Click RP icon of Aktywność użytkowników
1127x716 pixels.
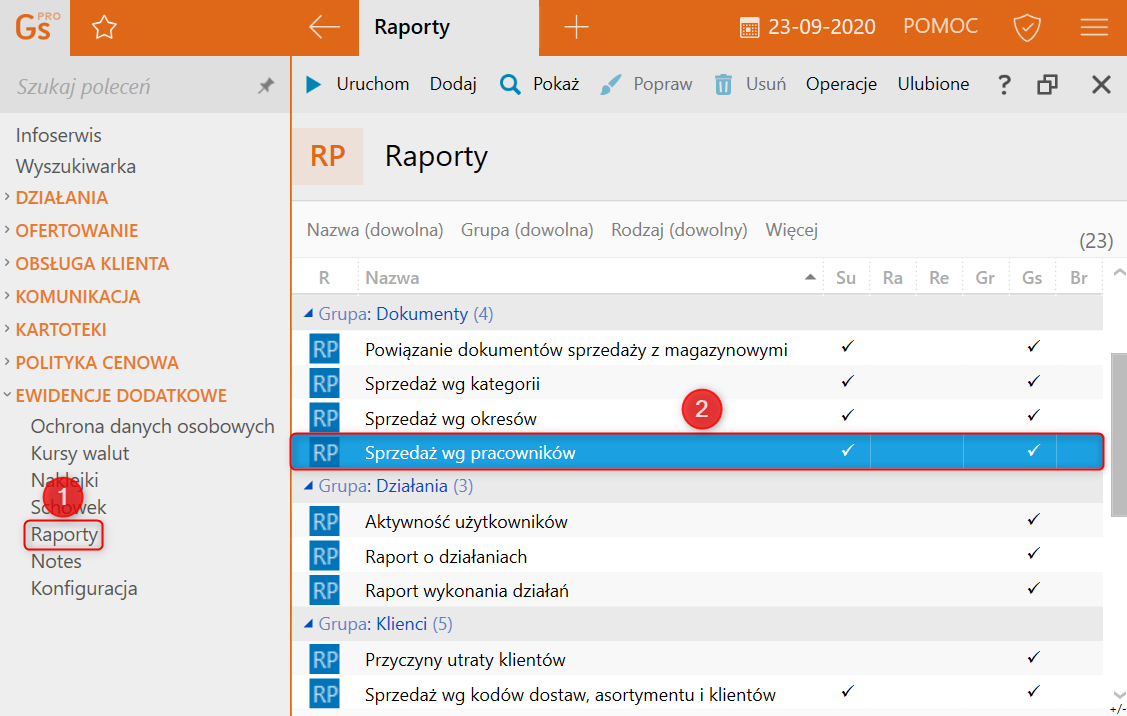[x=325, y=521]
